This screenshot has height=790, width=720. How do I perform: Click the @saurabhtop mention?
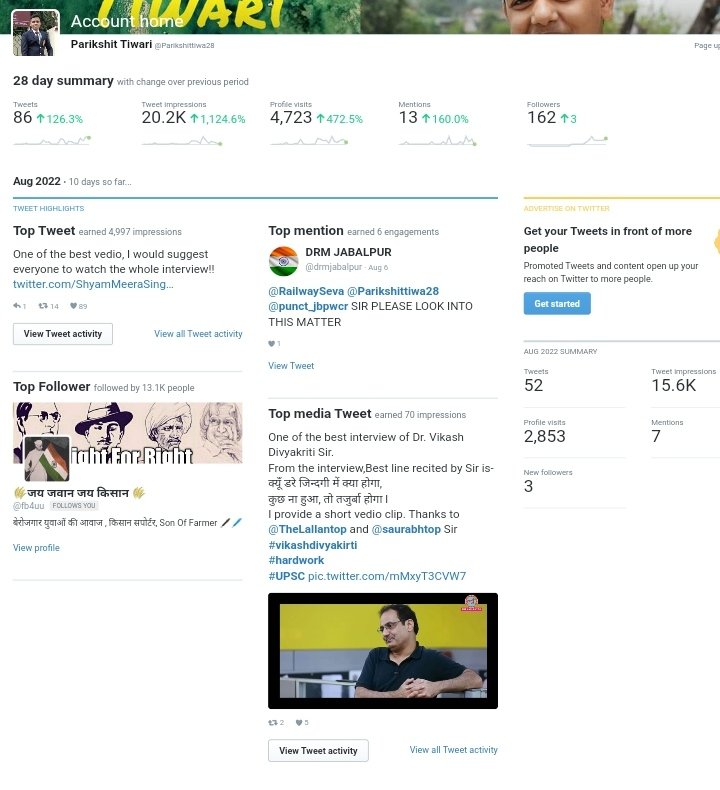click(x=406, y=529)
